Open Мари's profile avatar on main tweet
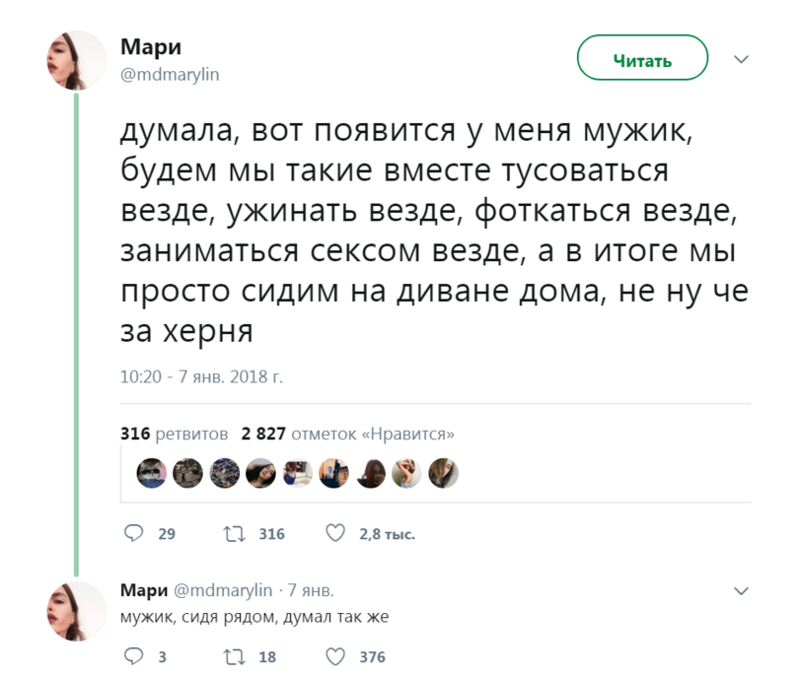The image size is (800, 675). click(75, 60)
